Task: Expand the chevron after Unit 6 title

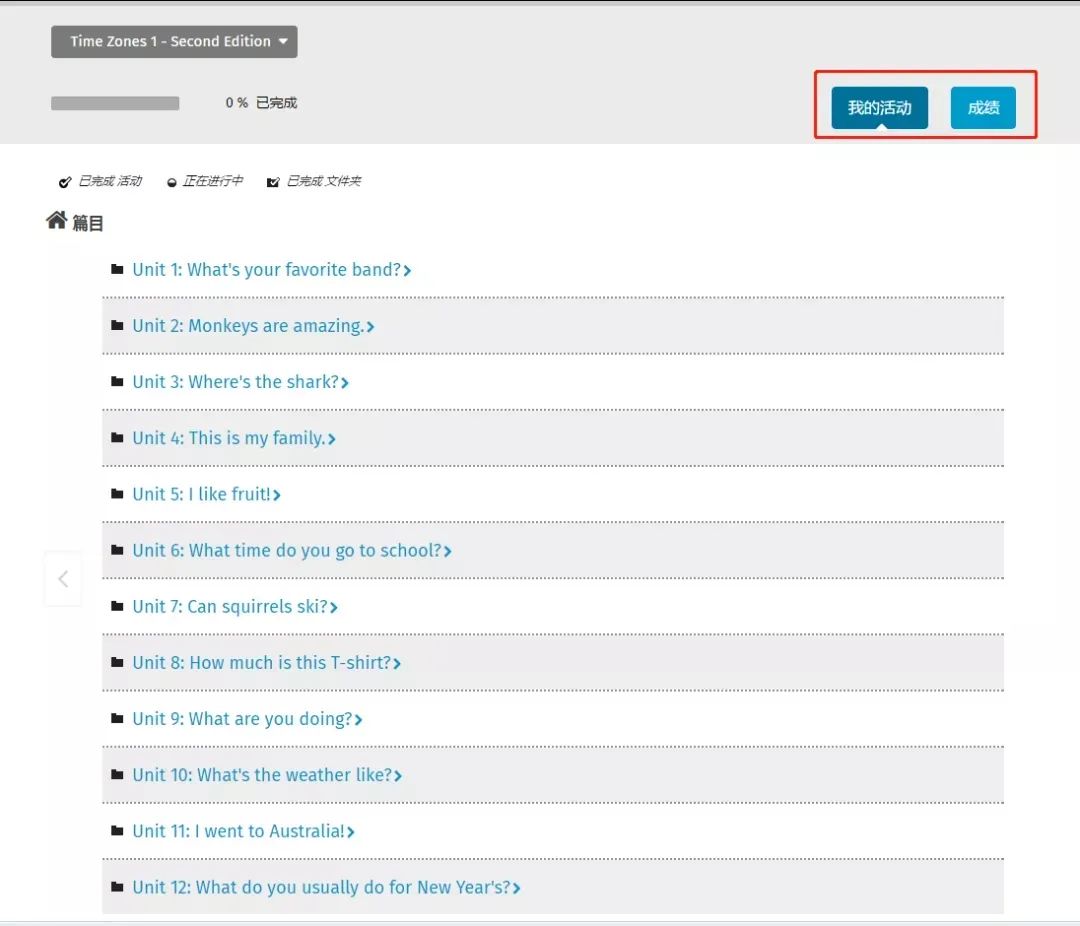Action: [x=447, y=552]
